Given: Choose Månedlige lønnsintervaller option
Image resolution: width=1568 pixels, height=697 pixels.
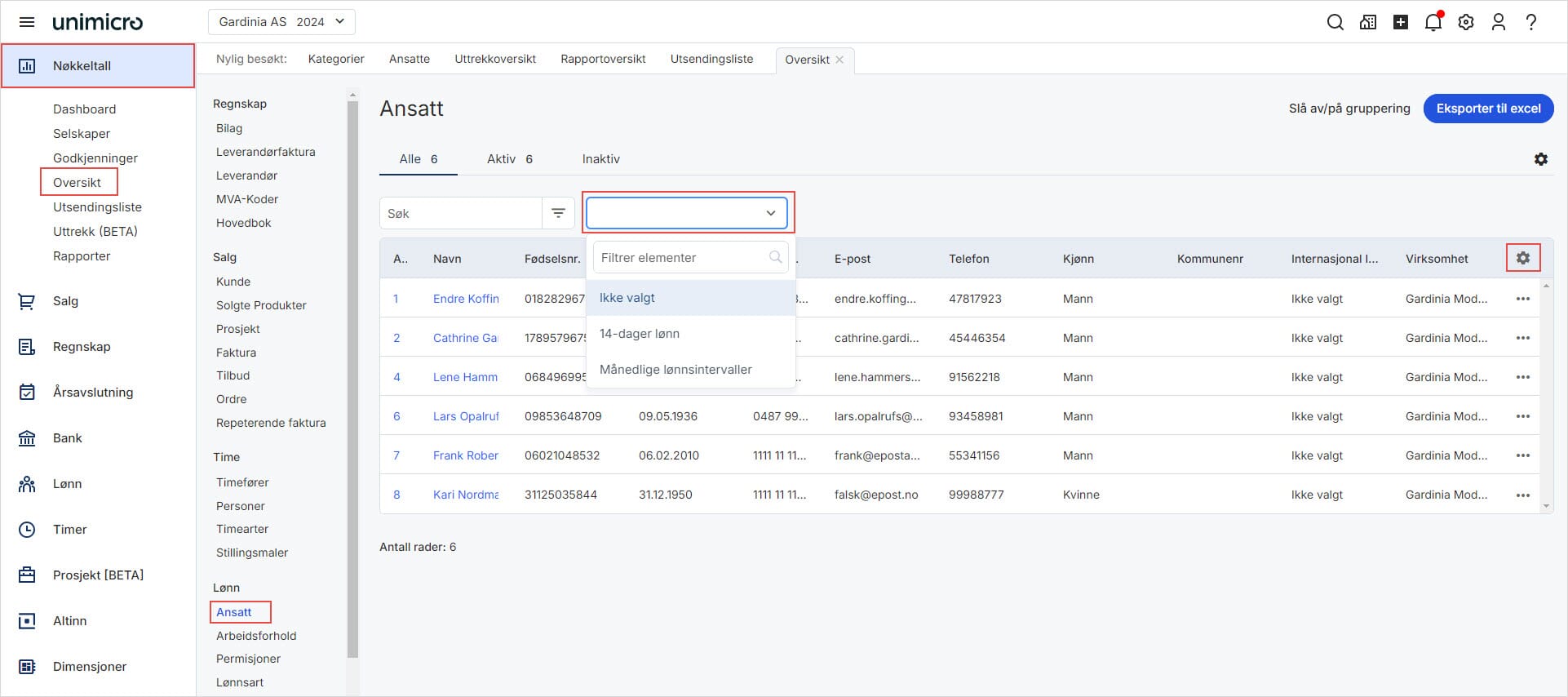Looking at the screenshot, I should [675, 370].
